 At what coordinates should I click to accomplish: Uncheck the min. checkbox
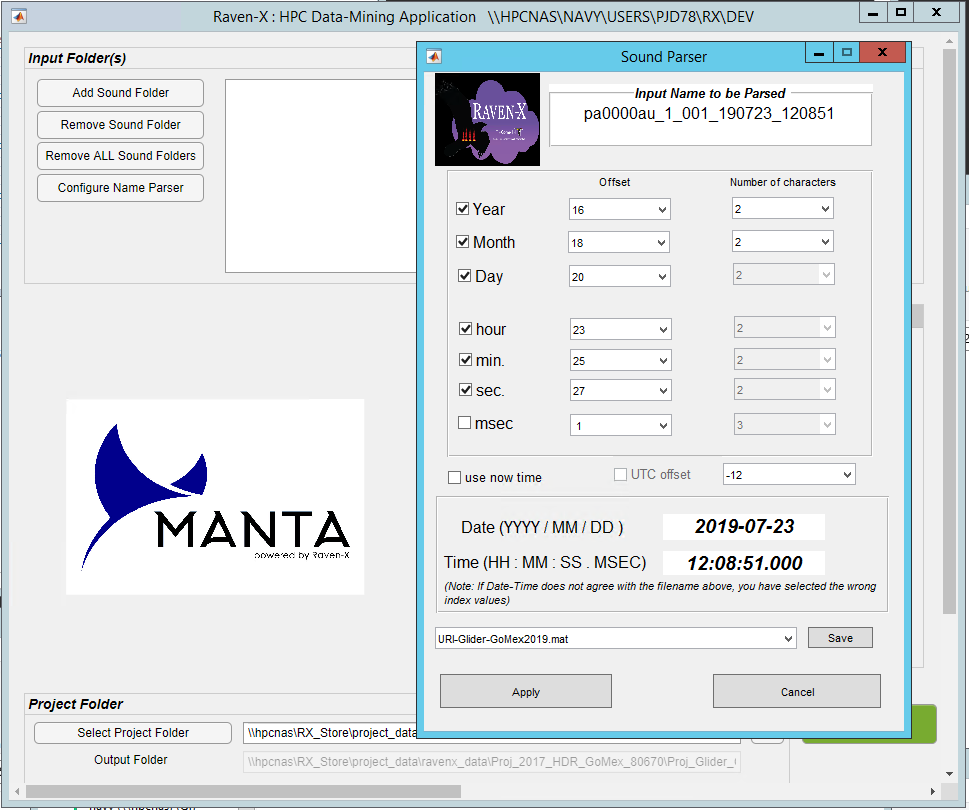point(465,359)
